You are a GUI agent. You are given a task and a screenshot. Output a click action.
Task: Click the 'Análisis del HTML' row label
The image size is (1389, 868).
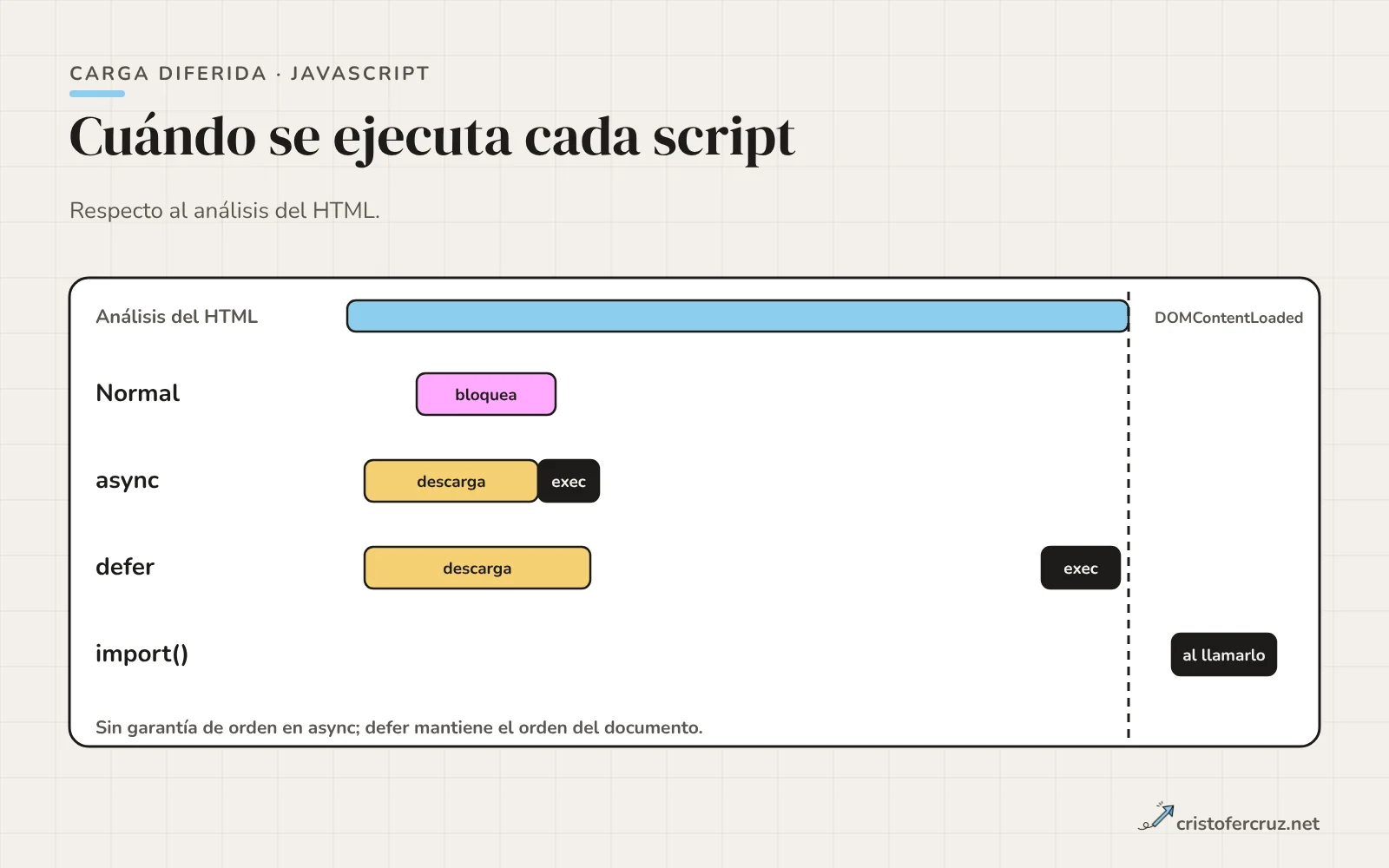(177, 317)
